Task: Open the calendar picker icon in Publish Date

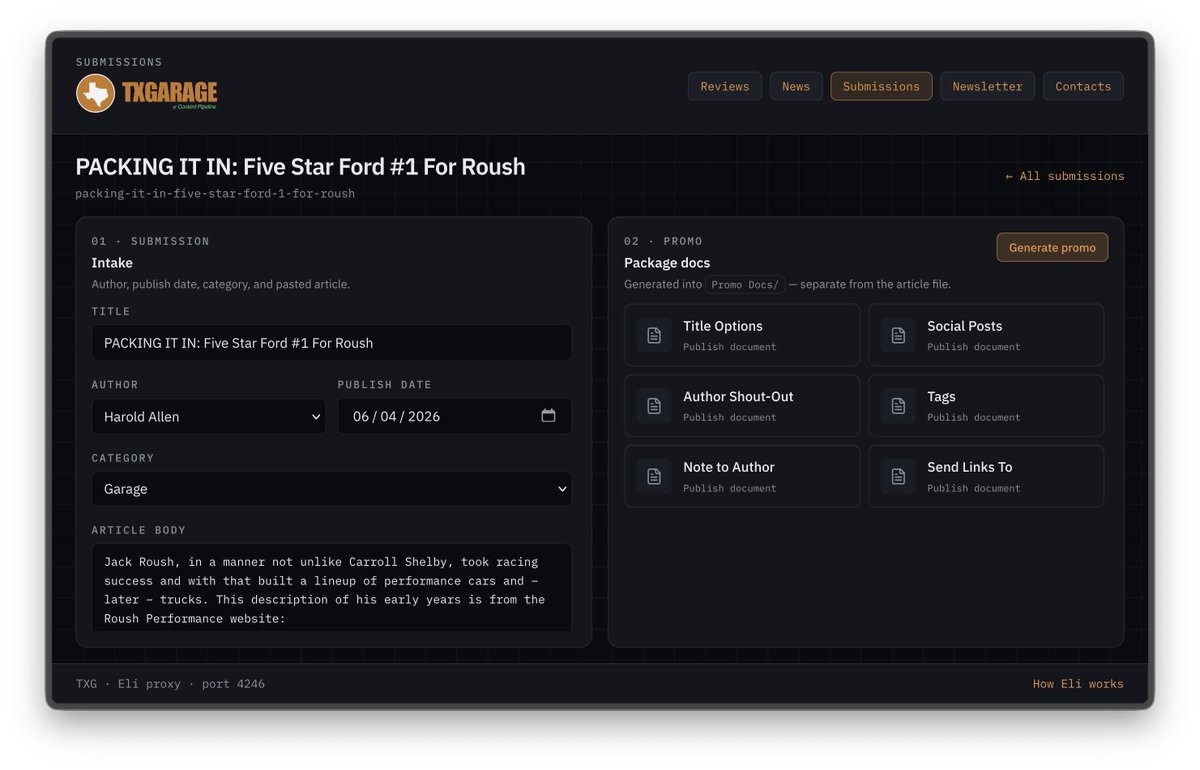Action: pos(548,416)
